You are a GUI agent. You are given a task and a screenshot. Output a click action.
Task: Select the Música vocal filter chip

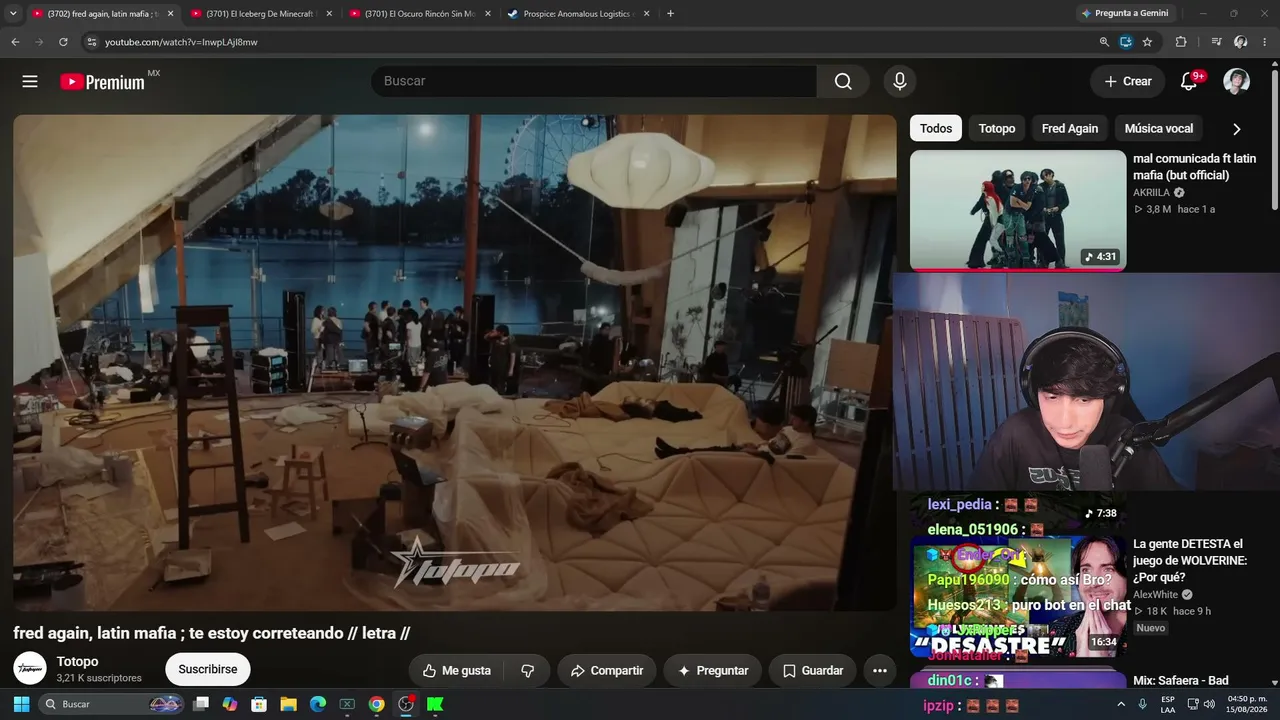1159,129
